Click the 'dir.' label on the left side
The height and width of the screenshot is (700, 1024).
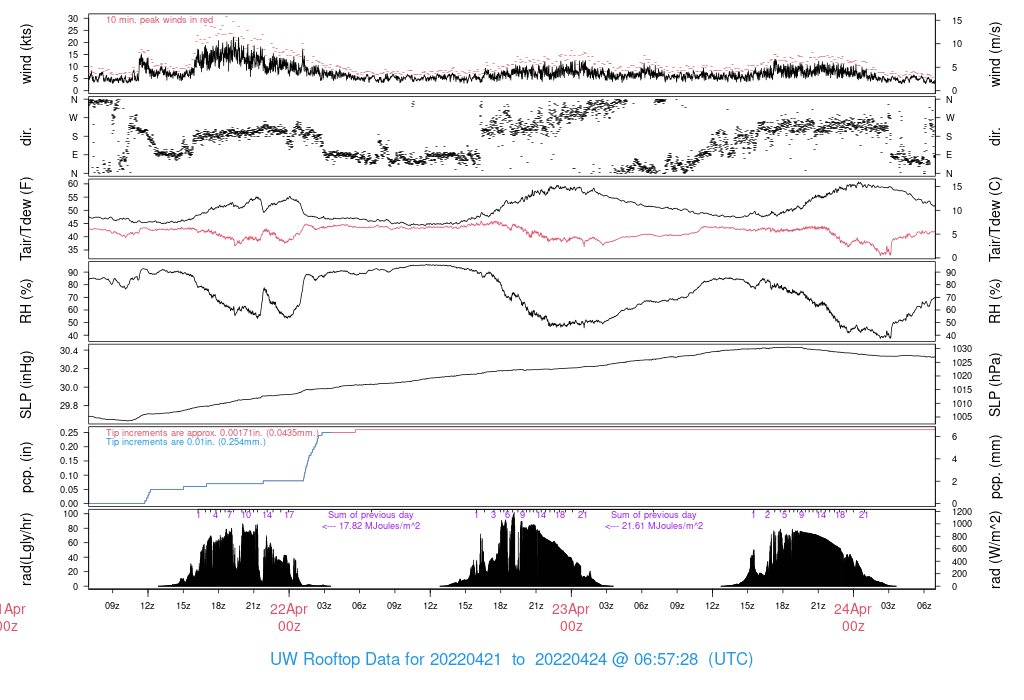(x=26, y=136)
